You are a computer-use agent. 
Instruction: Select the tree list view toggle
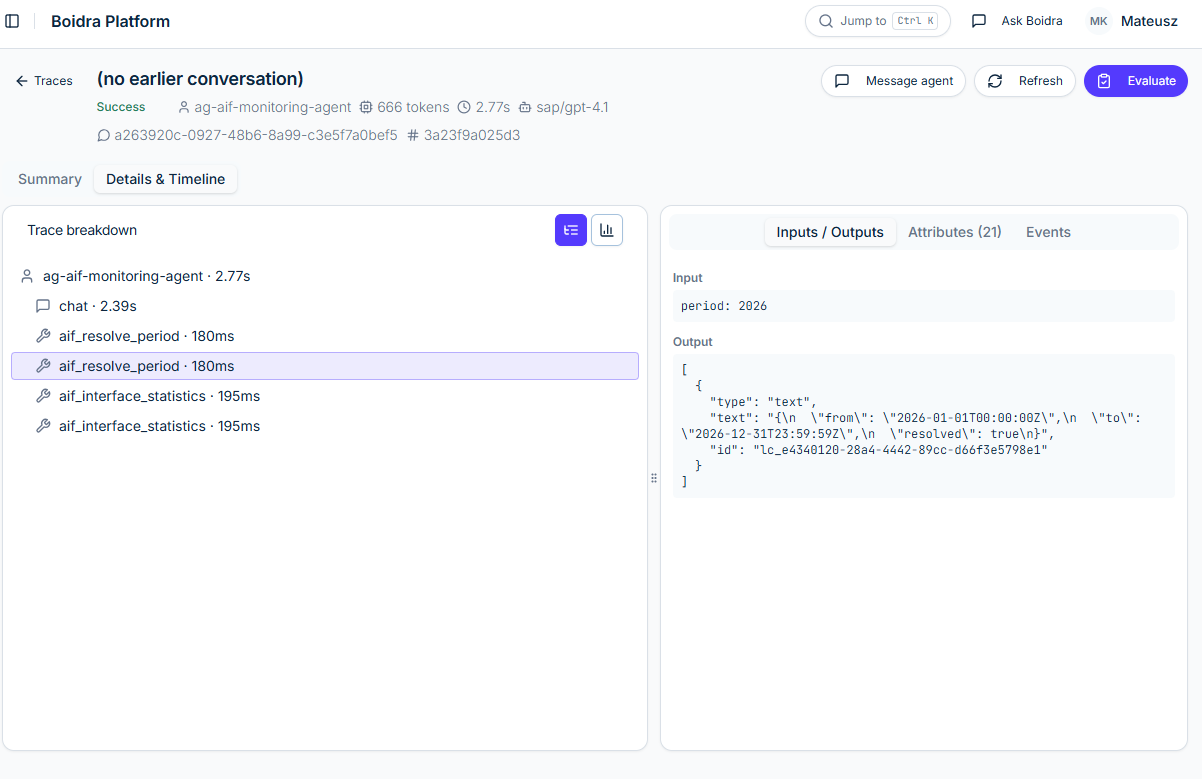571,230
